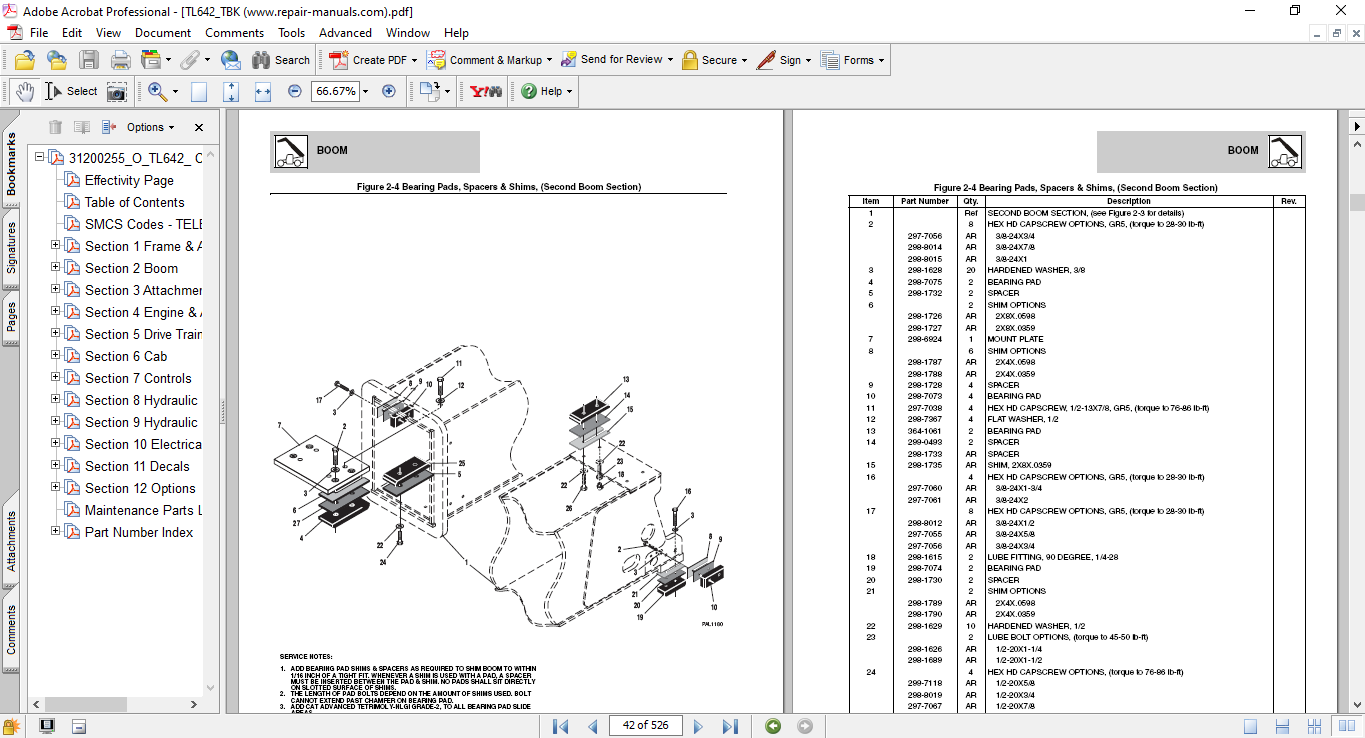The width and height of the screenshot is (1365, 738).
Task: Choose the Fit Width view icon
Action: [263, 91]
